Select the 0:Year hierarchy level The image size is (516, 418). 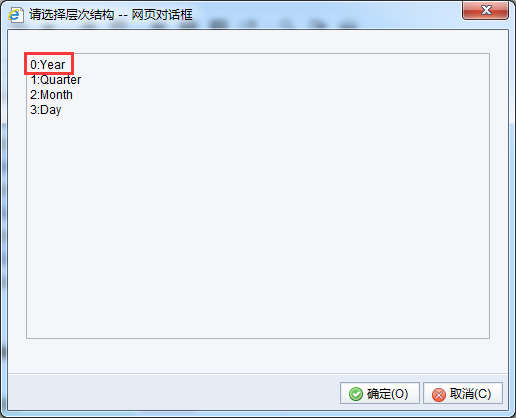tap(47, 65)
